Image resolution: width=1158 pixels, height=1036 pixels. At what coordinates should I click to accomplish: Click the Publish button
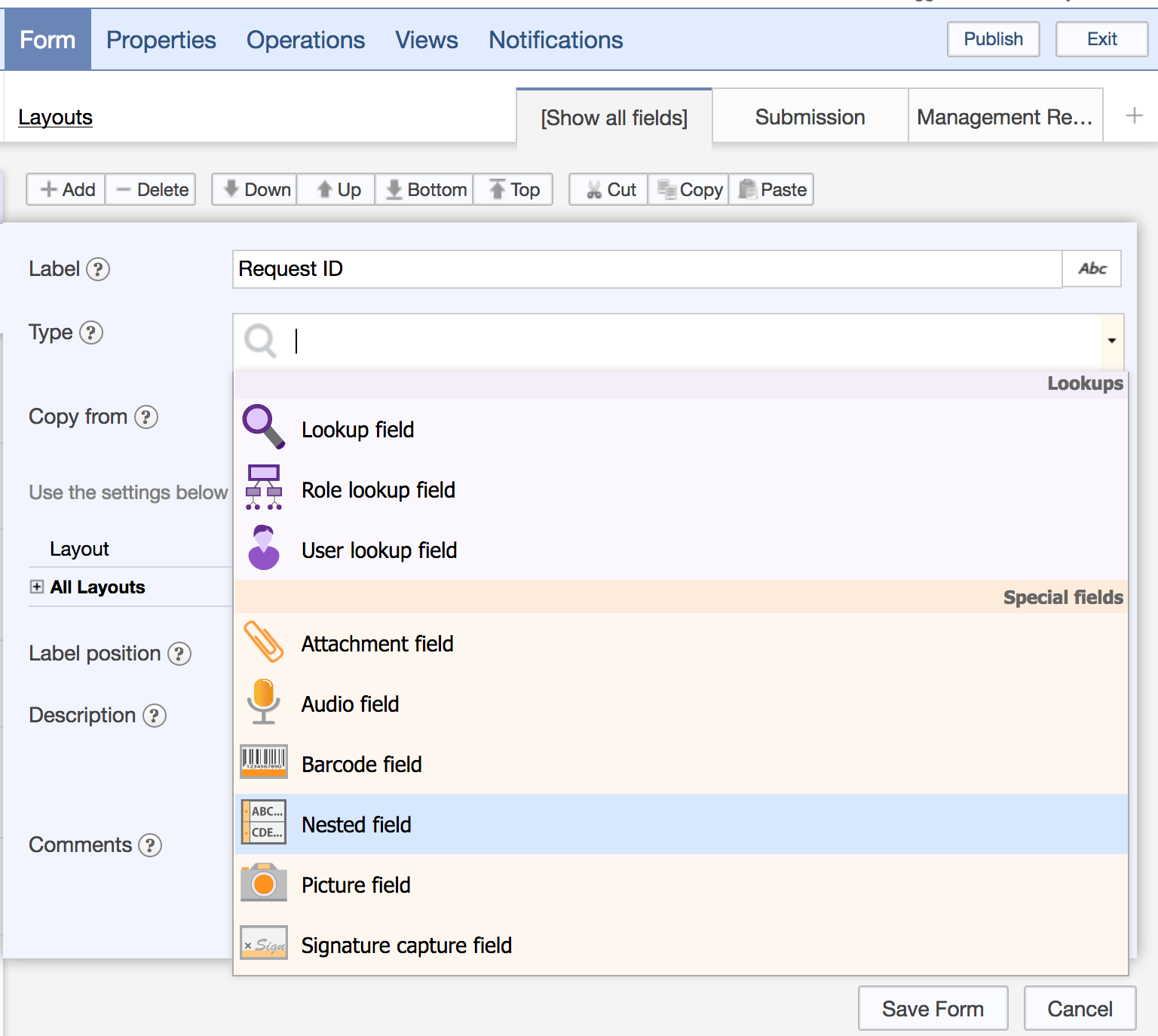993,39
